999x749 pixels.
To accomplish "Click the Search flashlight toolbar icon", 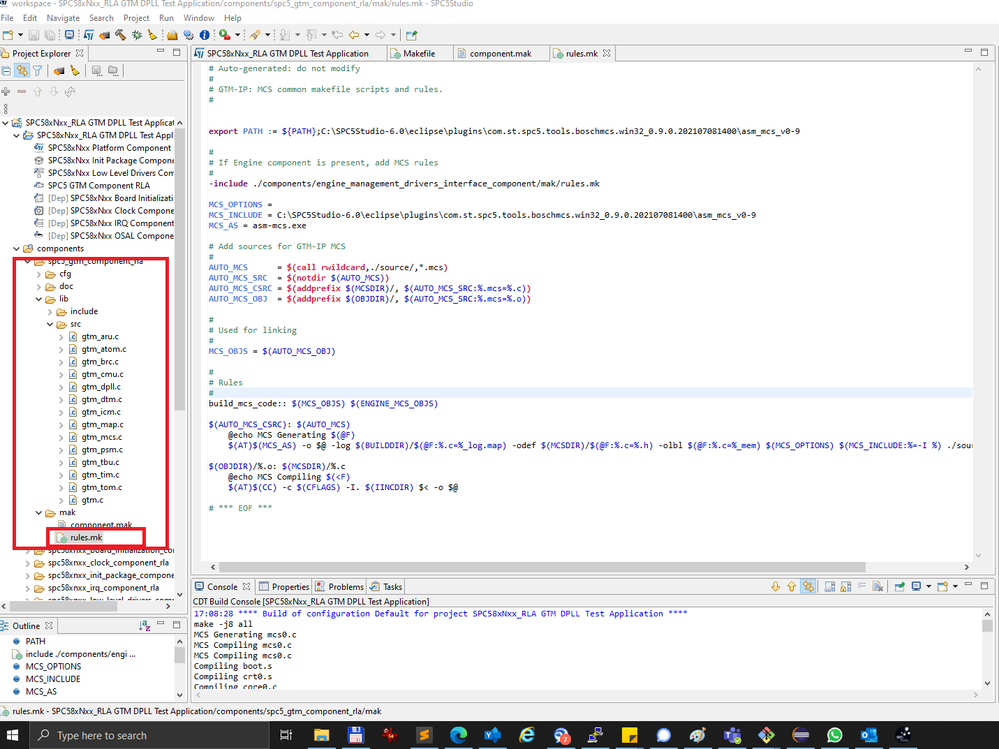I will tap(255, 35).
